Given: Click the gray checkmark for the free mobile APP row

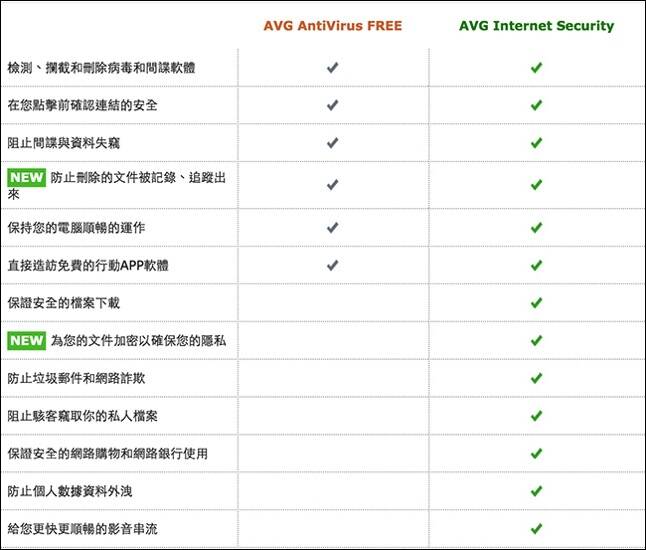Looking at the screenshot, I should click(x=332, y=265).
